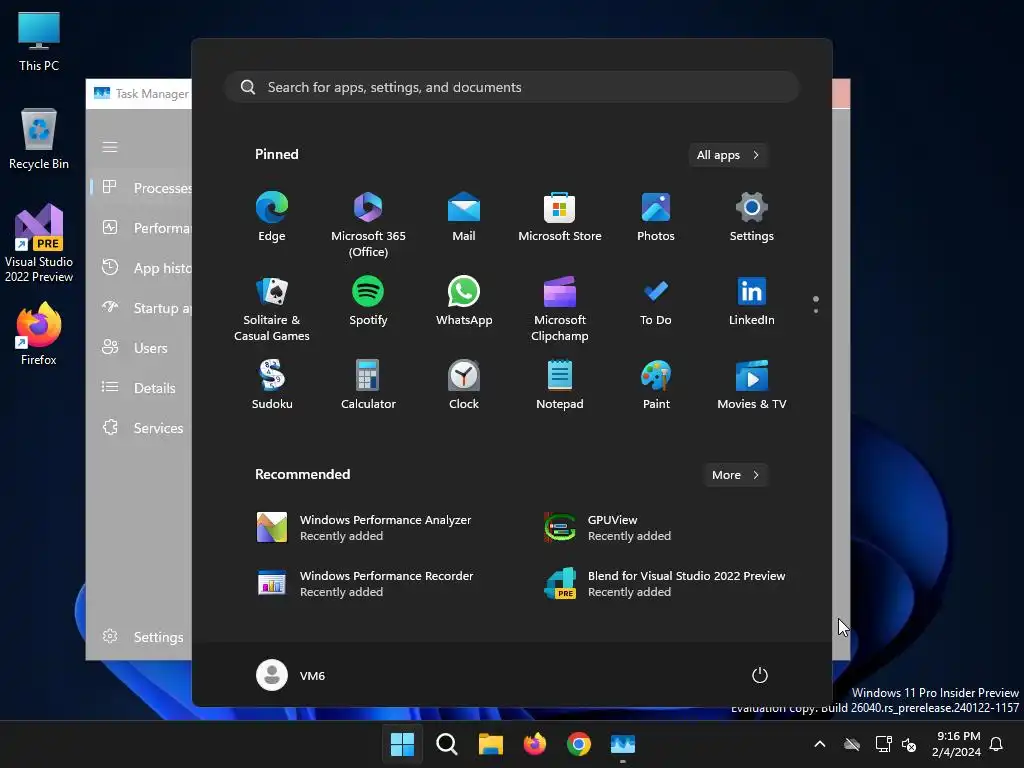Open pinned Settings gear app
The height and width of the screenshot is (768, 1024).
[x=752, y=216]
